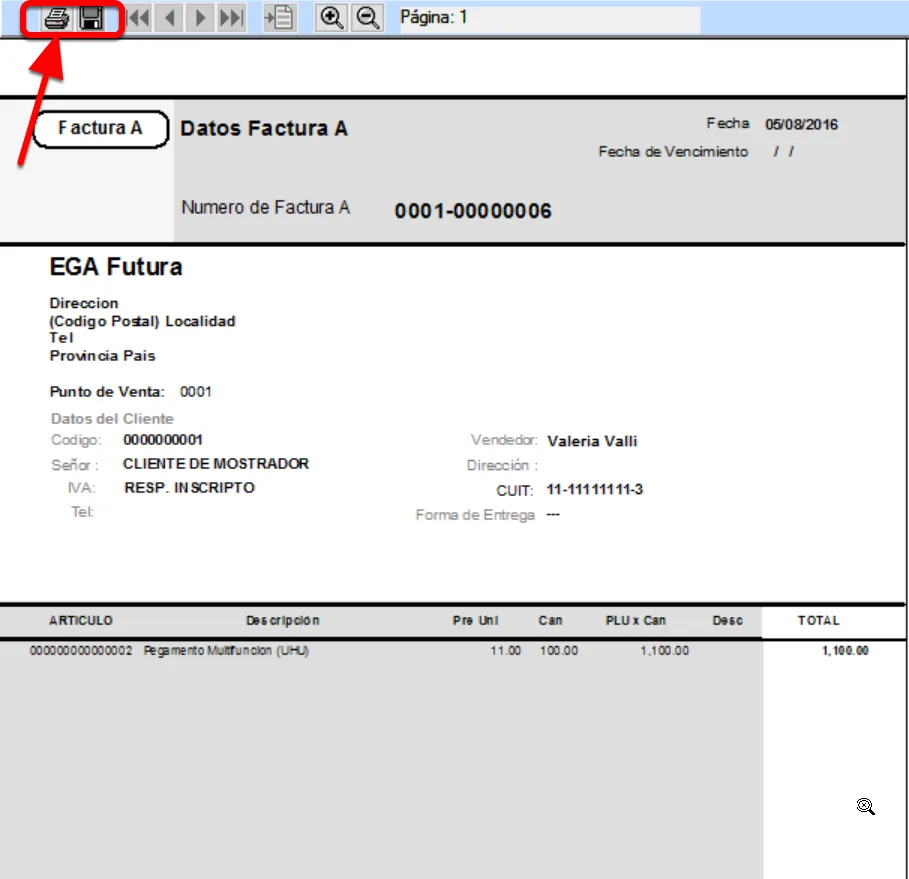Click the 'Fecha de Vencimiento' label
This screenshot has height=879, width=909.
coord(673,151)
